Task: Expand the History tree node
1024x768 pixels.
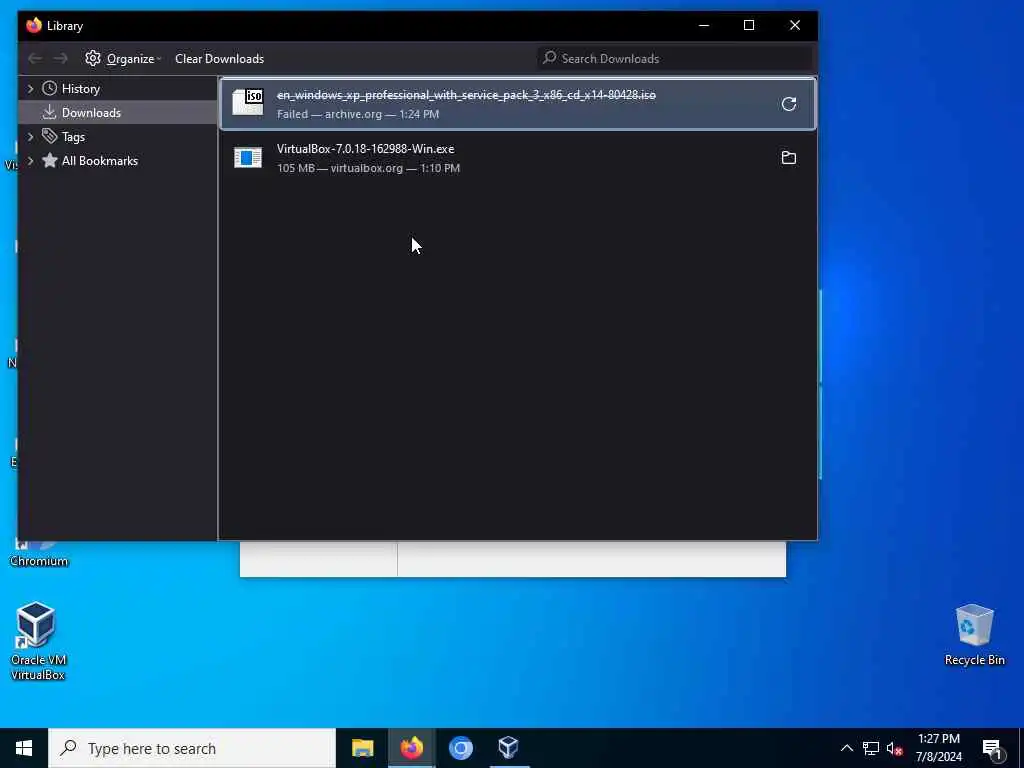Action: pyautogui.click(x=30, y=88)
